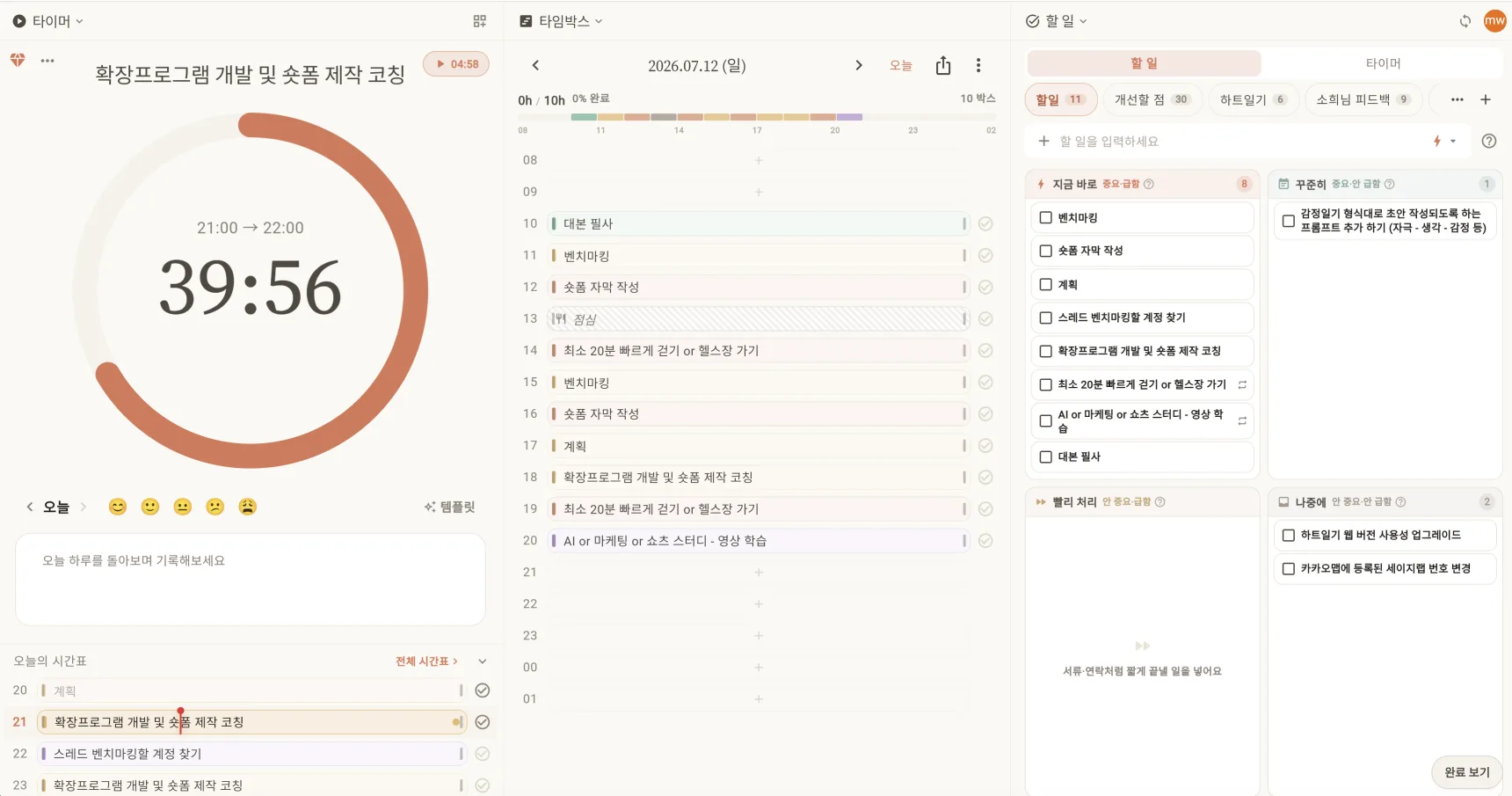Screen dimensions: 1512x796
Task: Select the neutral face mood emoji
Action: point(183,507)
